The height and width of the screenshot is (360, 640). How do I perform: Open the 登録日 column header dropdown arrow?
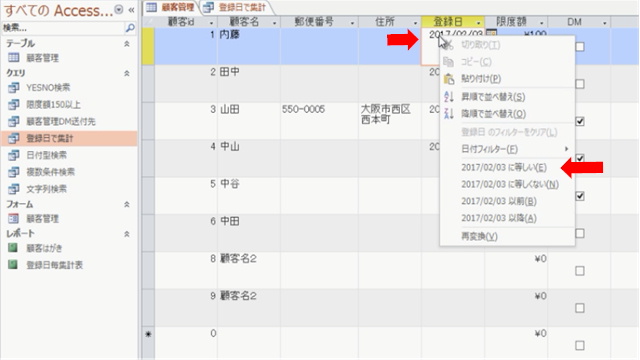click(478, 23)
